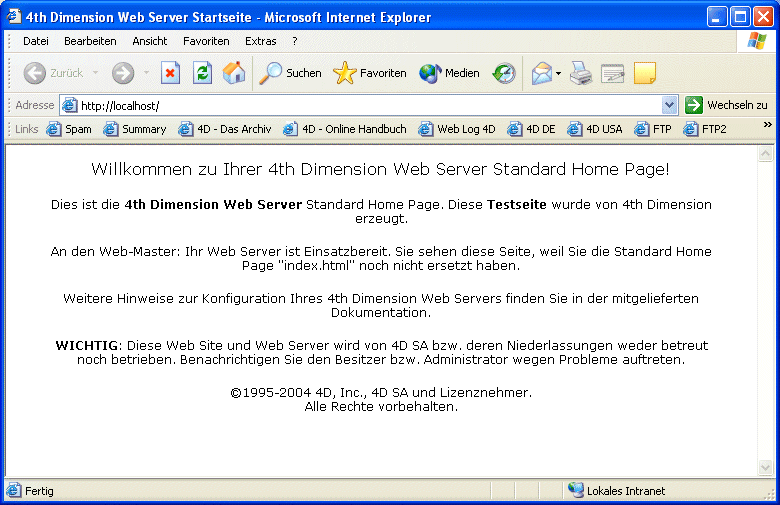This screenshot has width=780, height=505.
Task: Click the Edit page toolbar icon
Action: point(612,73)
